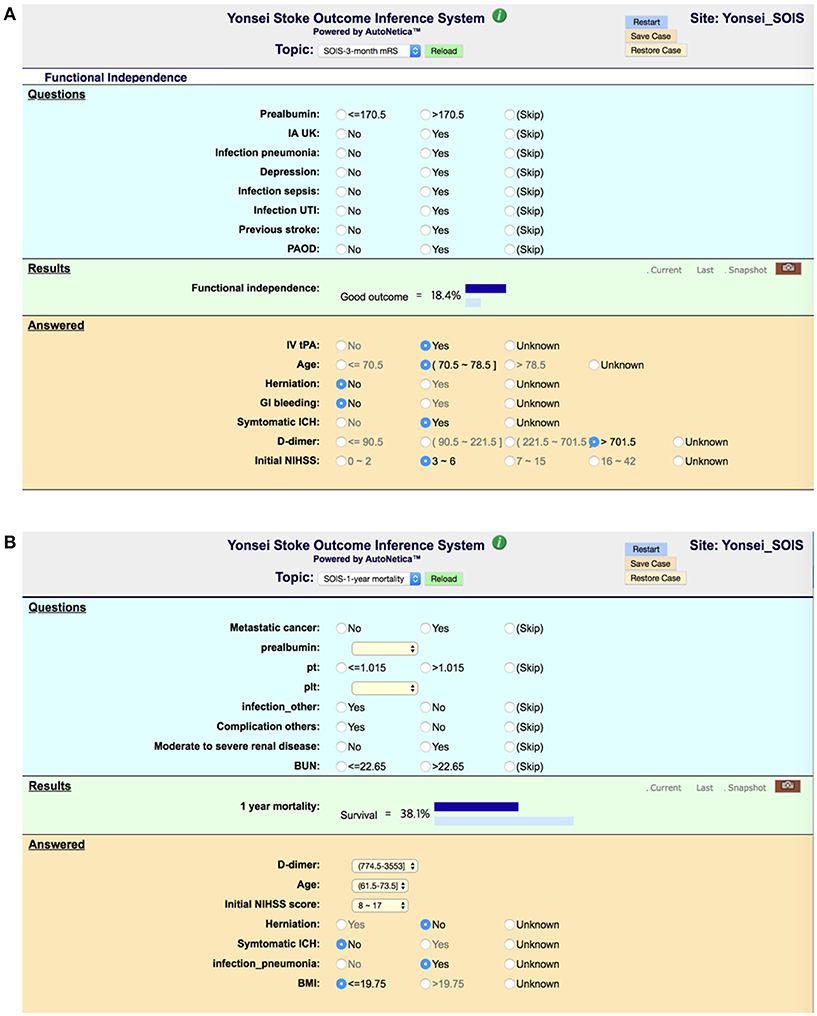Open the Topic dropdown showing SOIS-3-month mRS

[x=369, y=51]
